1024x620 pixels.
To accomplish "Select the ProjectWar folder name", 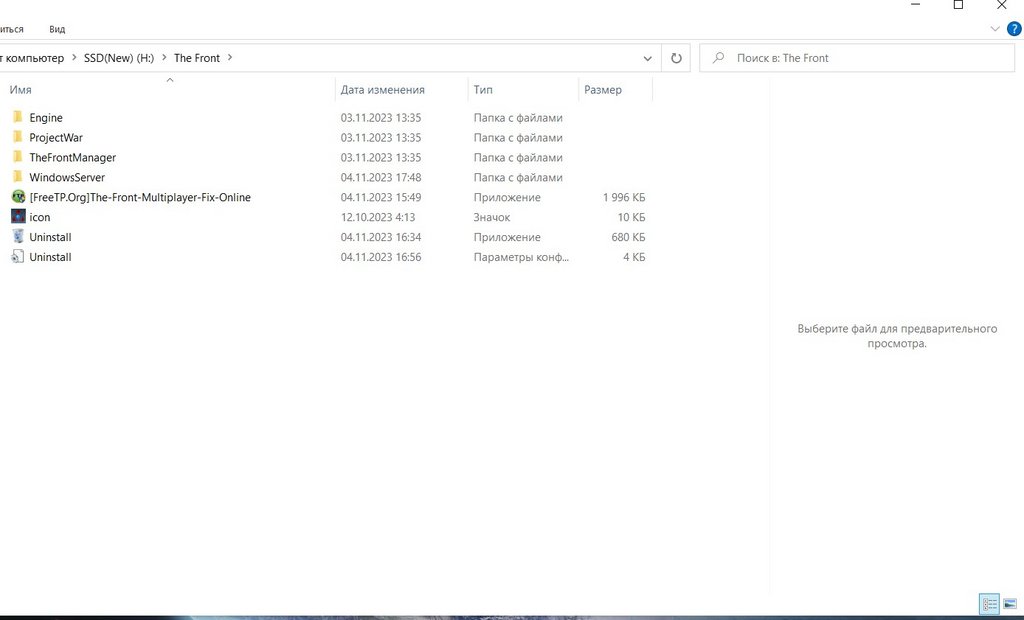I will [x=56, y=137].
